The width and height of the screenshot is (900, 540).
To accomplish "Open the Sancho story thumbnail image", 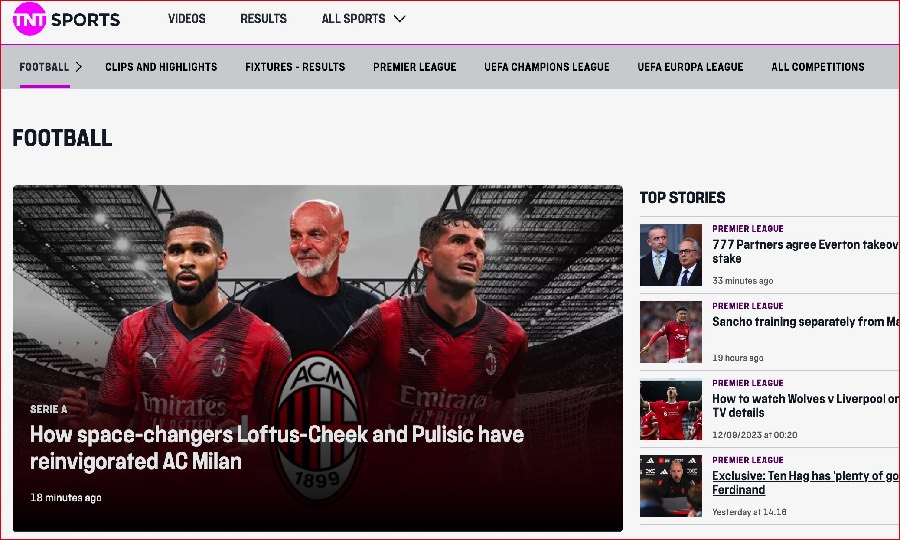I will tap(670, 332).
